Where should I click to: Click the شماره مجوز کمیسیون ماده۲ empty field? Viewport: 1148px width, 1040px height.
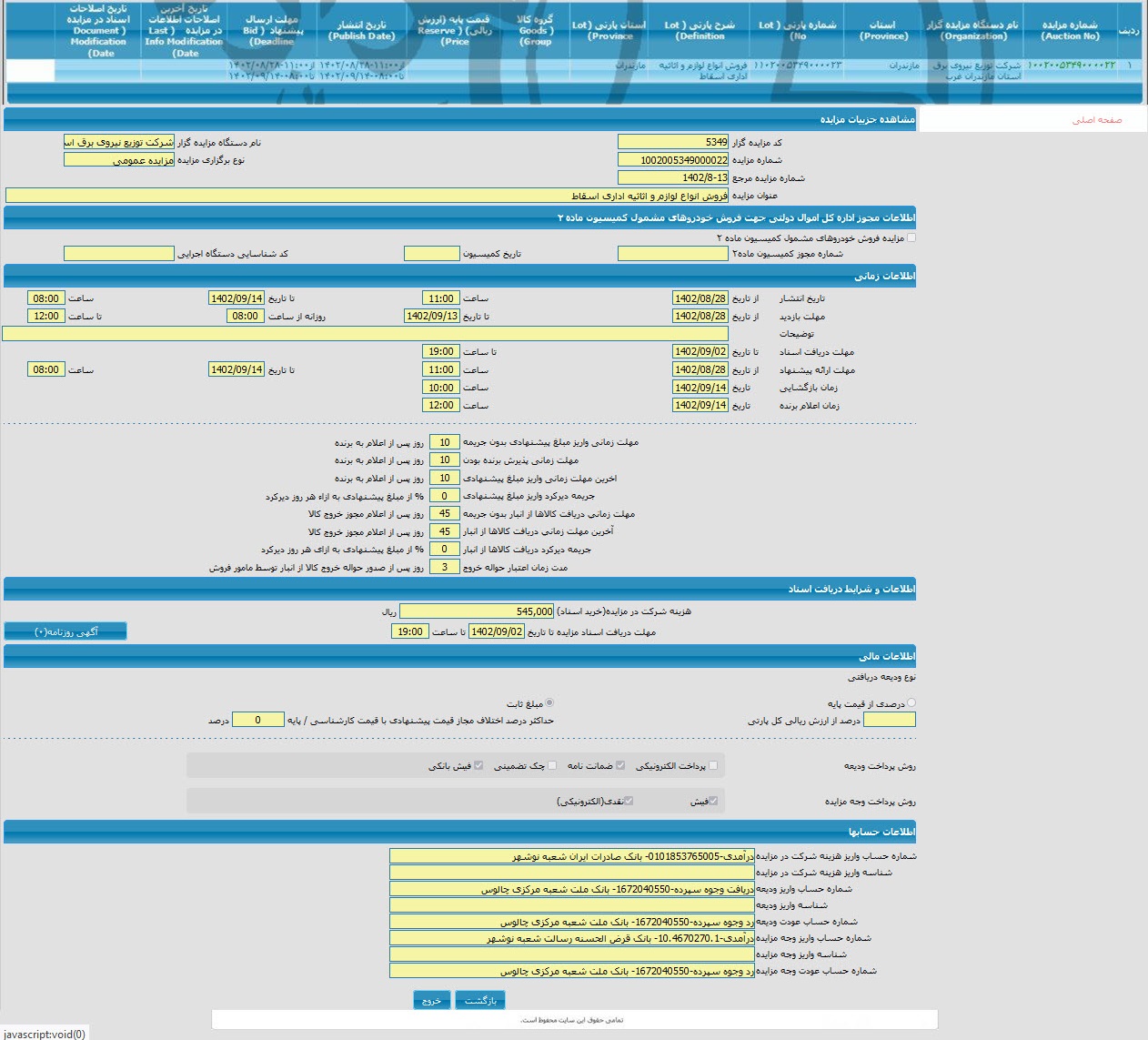672,254
